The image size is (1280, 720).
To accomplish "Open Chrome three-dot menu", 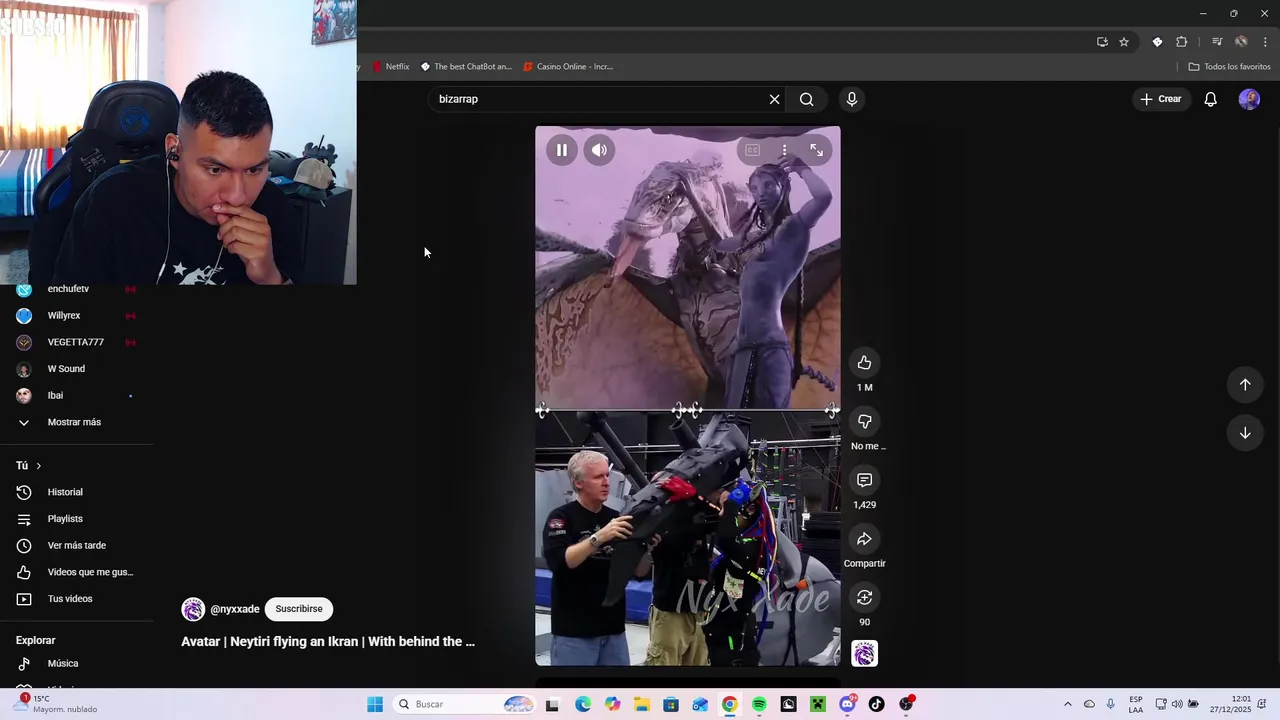I will (x=1265, y=42).
